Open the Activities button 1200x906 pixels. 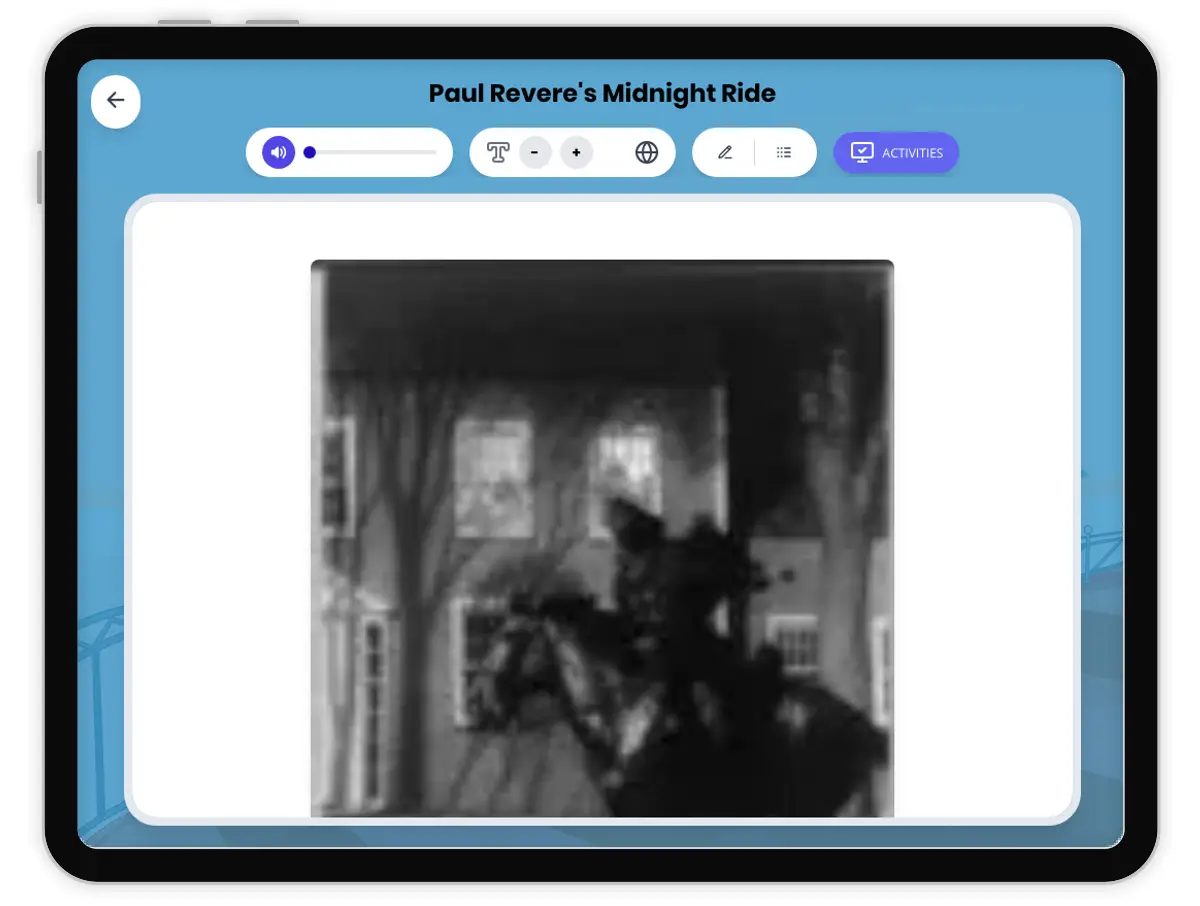(x=896, y=153)
